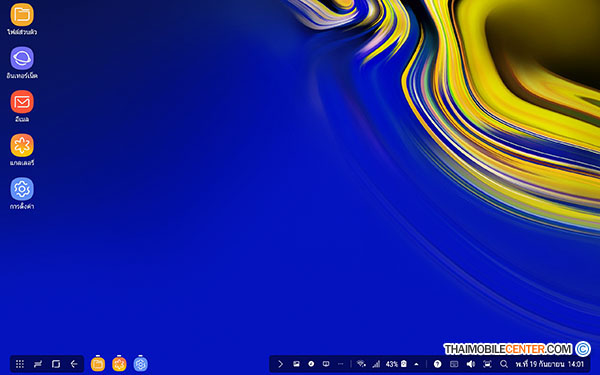Screen dimensions: 600x375
Task: Open the Email app shortcut
Action: coord(22,102)
